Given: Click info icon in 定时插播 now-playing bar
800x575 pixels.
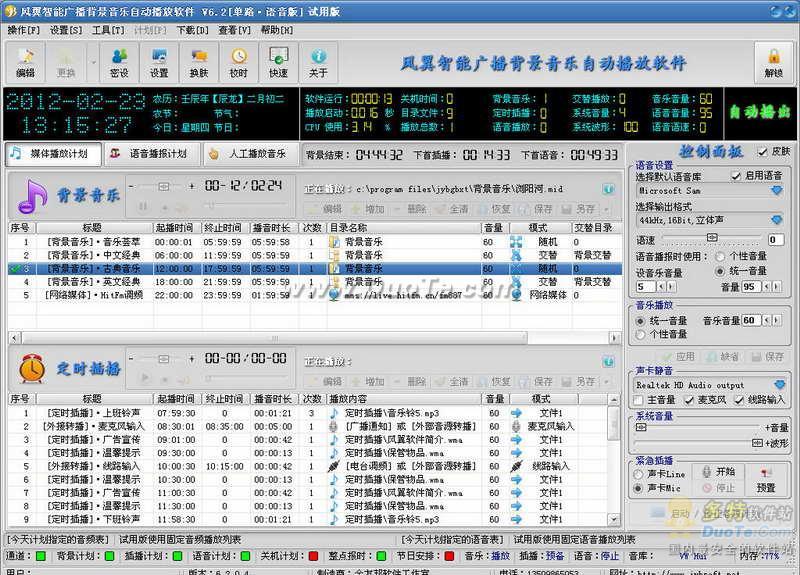Looking at the screenshot, I should click(608, 362).
